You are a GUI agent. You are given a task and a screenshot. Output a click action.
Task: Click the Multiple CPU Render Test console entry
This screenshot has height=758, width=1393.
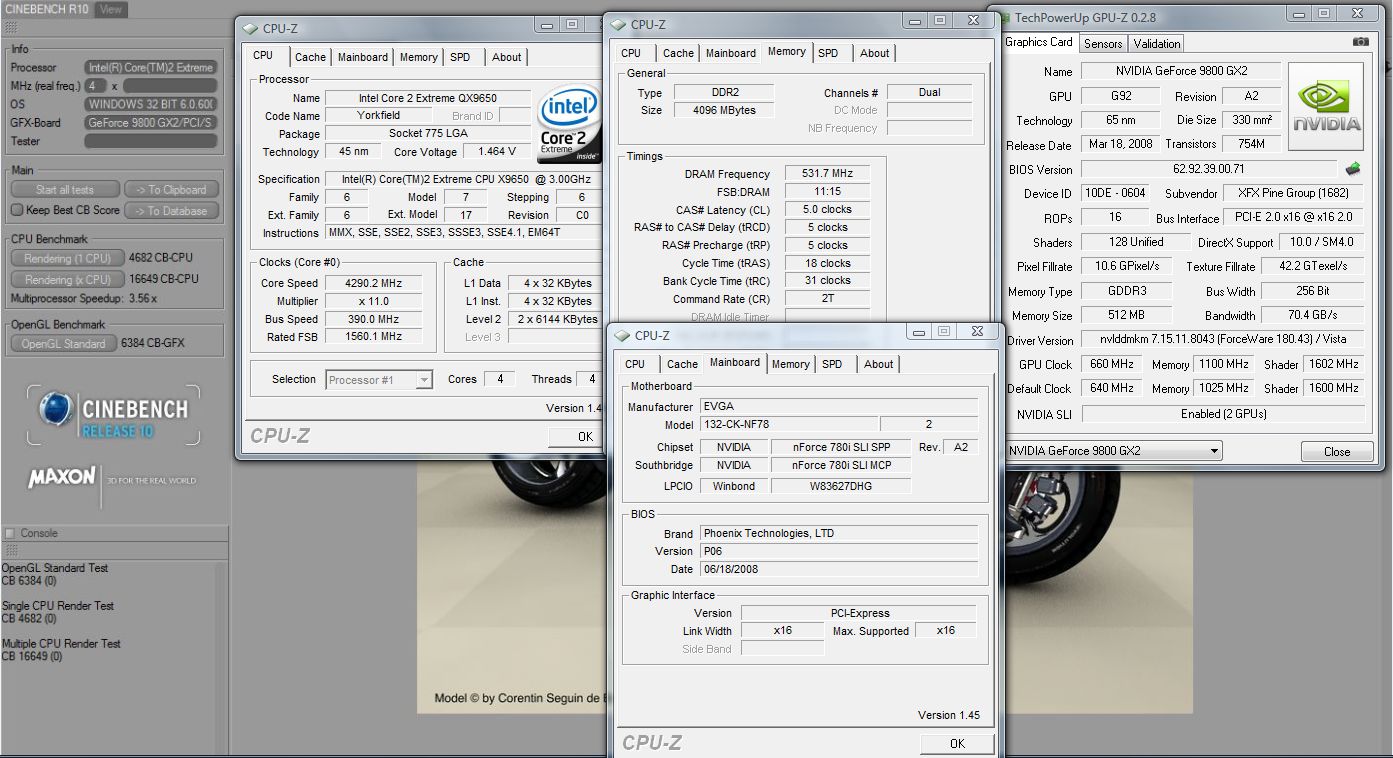(61, 650)
